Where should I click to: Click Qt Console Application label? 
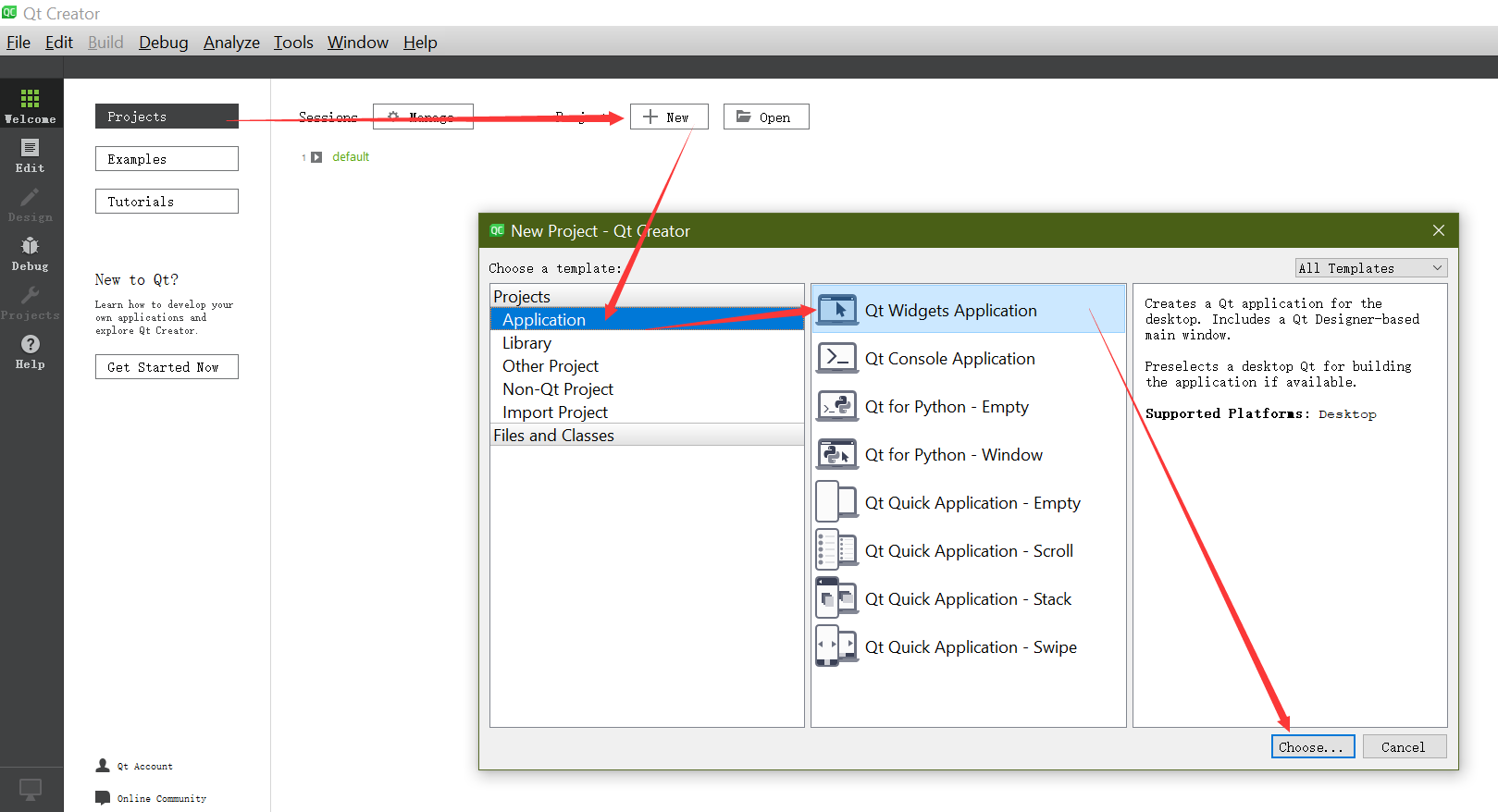(949, 359)
